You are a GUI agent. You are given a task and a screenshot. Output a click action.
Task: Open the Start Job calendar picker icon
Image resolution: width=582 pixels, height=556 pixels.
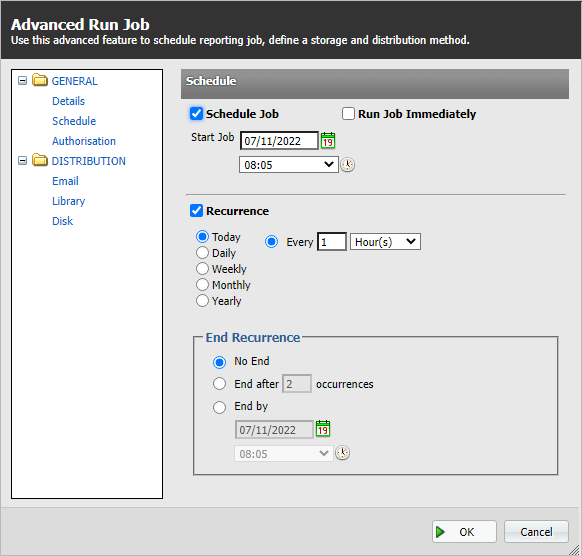click(328, 140)
